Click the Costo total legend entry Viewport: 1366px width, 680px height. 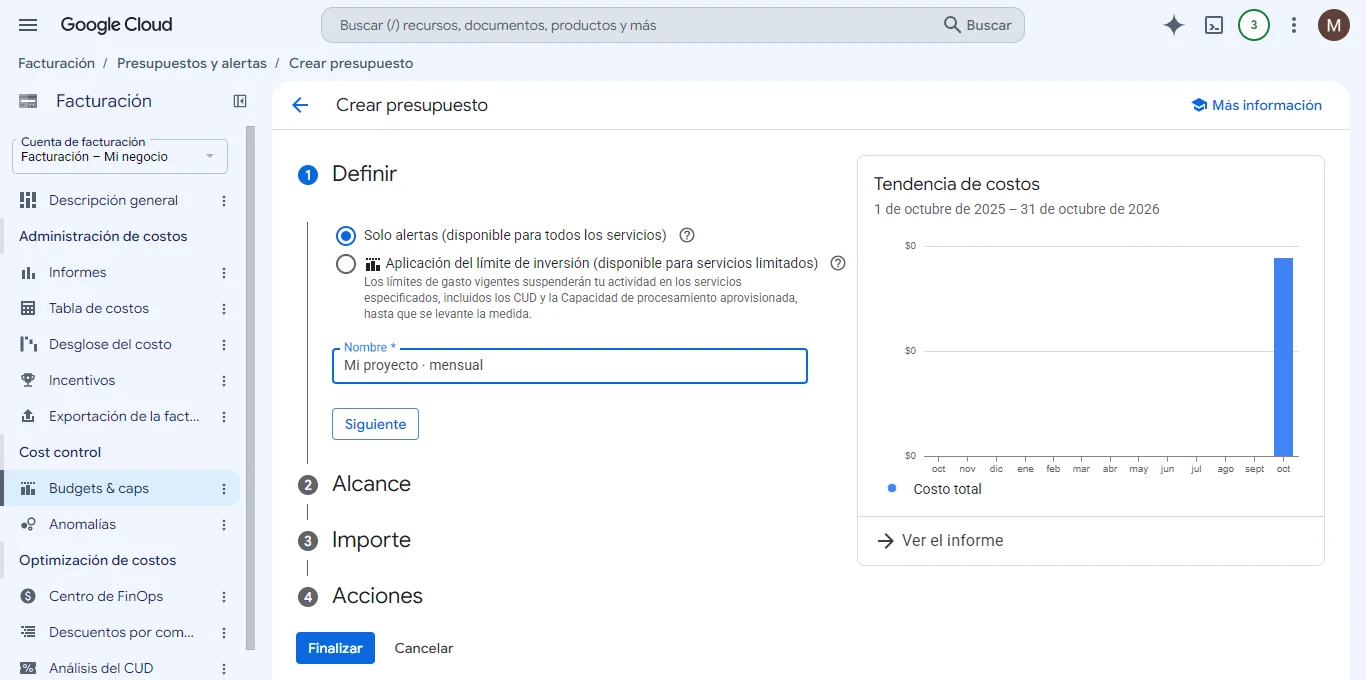click(x=935, y=489)
